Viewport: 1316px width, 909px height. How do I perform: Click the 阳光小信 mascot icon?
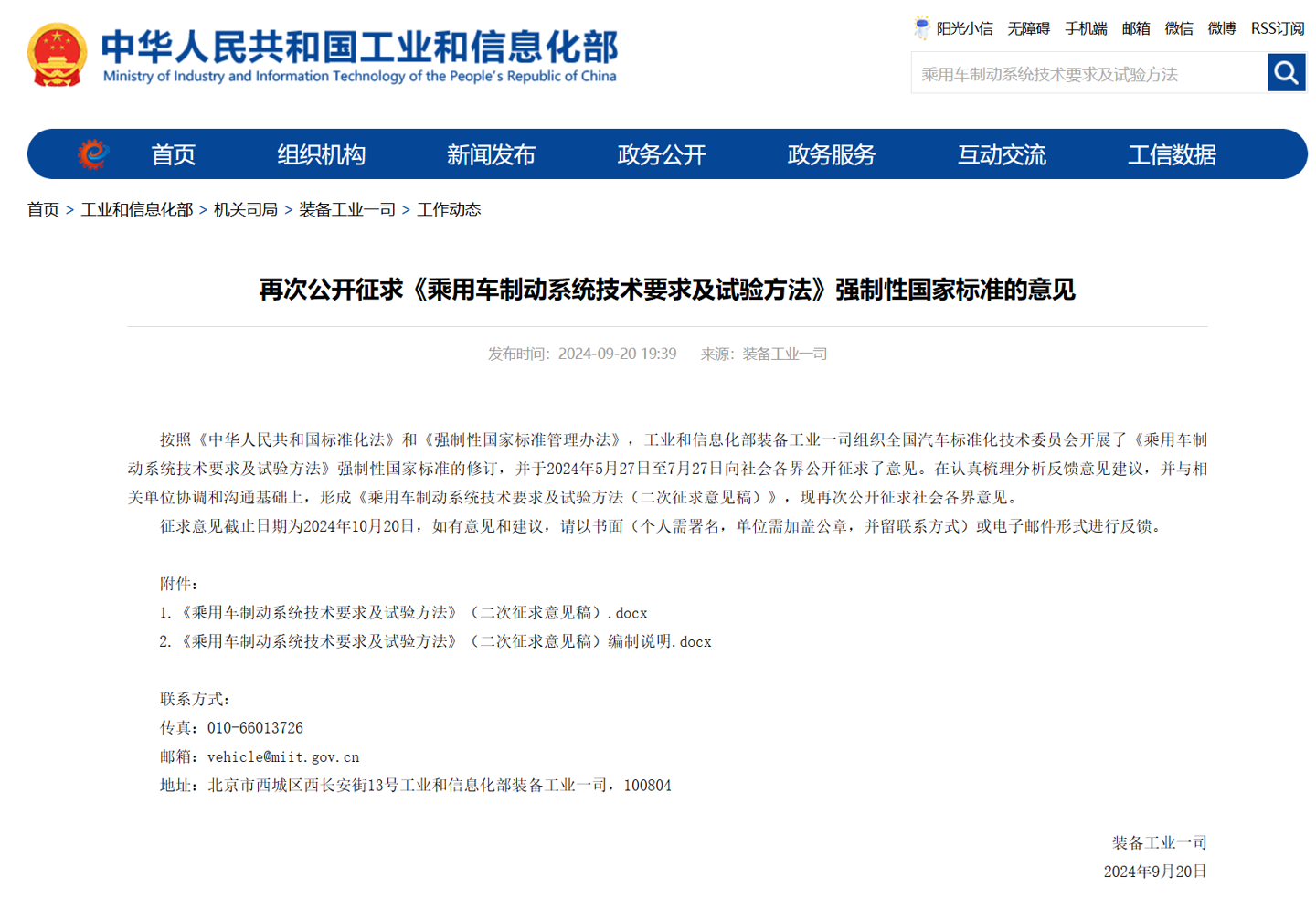[921, 27]
